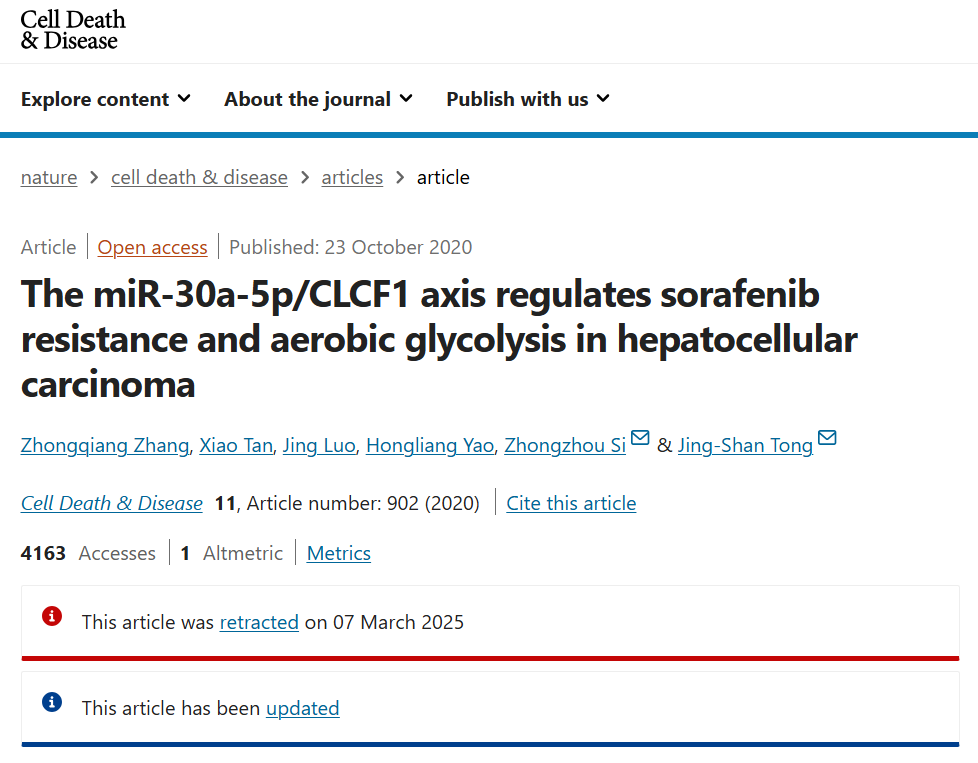
Task: Expand the Publish with us menu
Action: click(x=528, y=99)
